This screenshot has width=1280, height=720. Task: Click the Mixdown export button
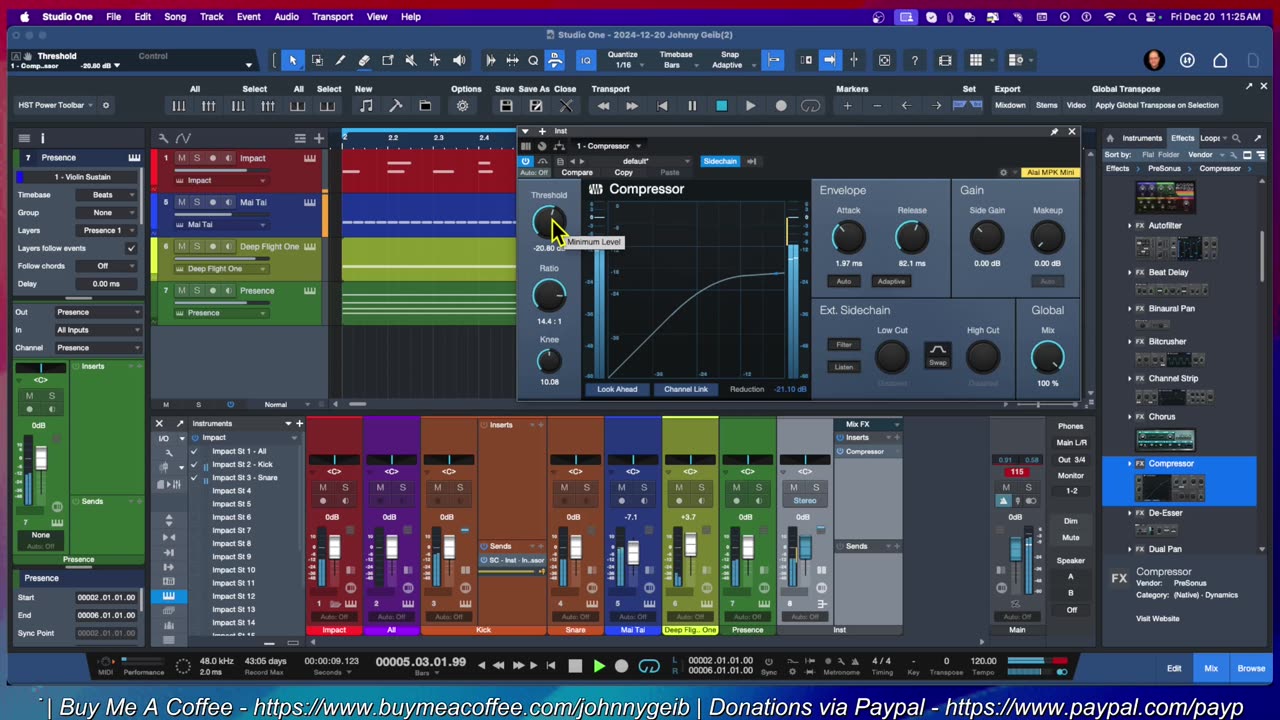click(1010, 105)
